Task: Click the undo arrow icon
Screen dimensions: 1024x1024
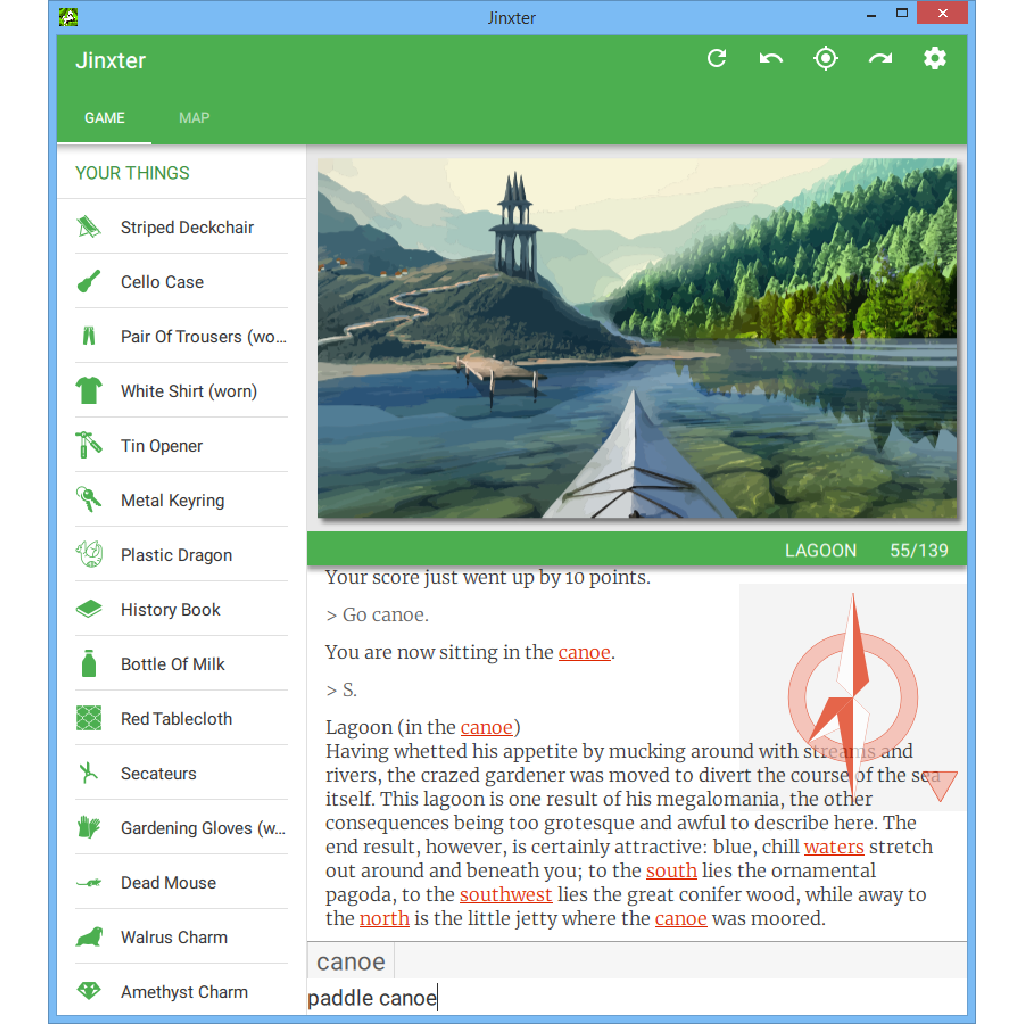Action: click(x=771, y=59)
